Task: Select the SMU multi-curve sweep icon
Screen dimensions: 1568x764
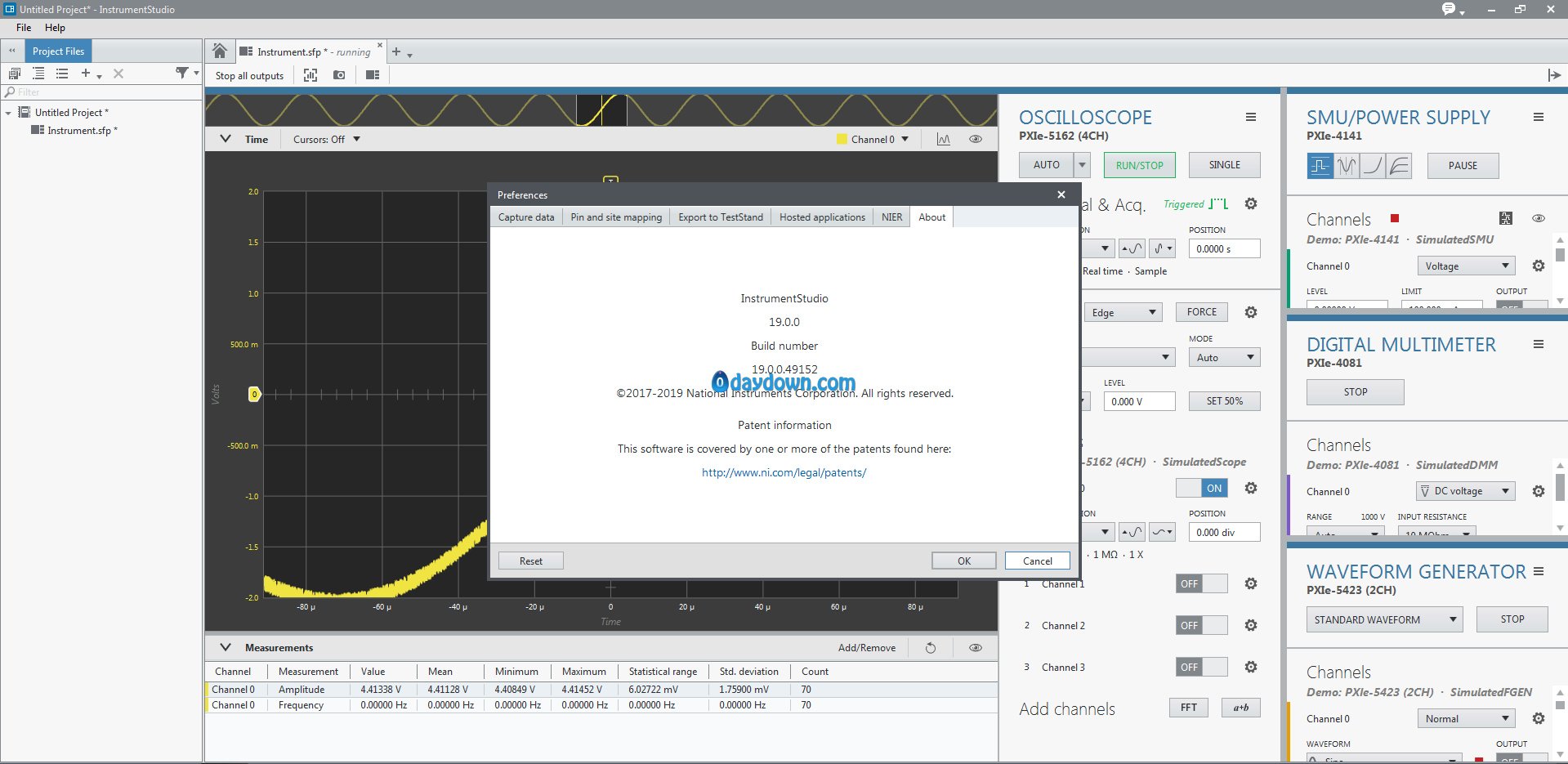Action: [1400, 166]
